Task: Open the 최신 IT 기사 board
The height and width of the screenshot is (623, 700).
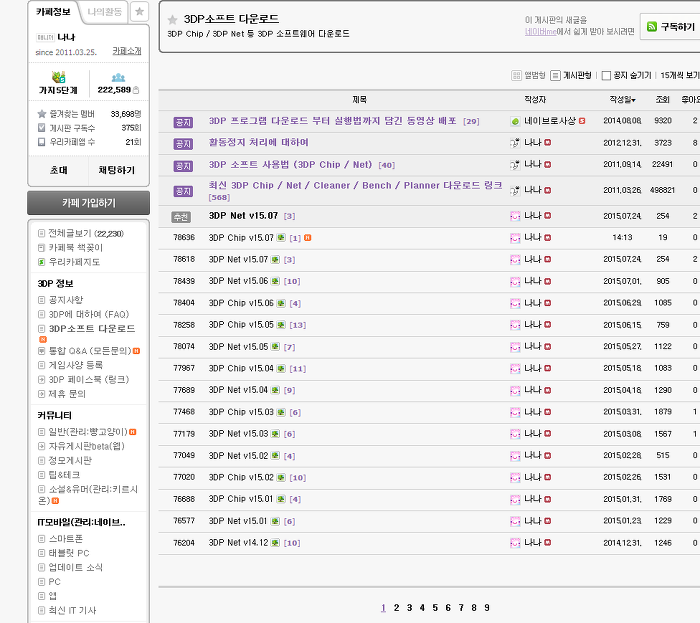Action: [72, 610]
